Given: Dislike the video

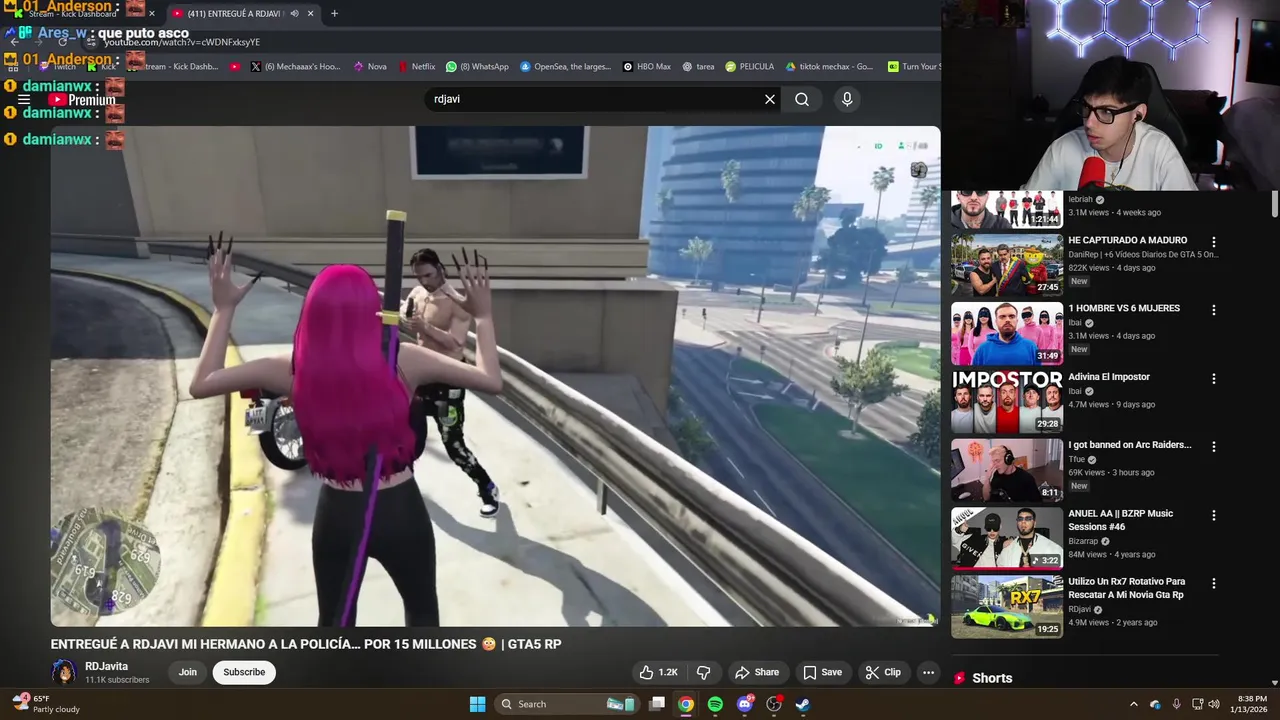Looking at the screenshot, I should click(x=703, y=672).
